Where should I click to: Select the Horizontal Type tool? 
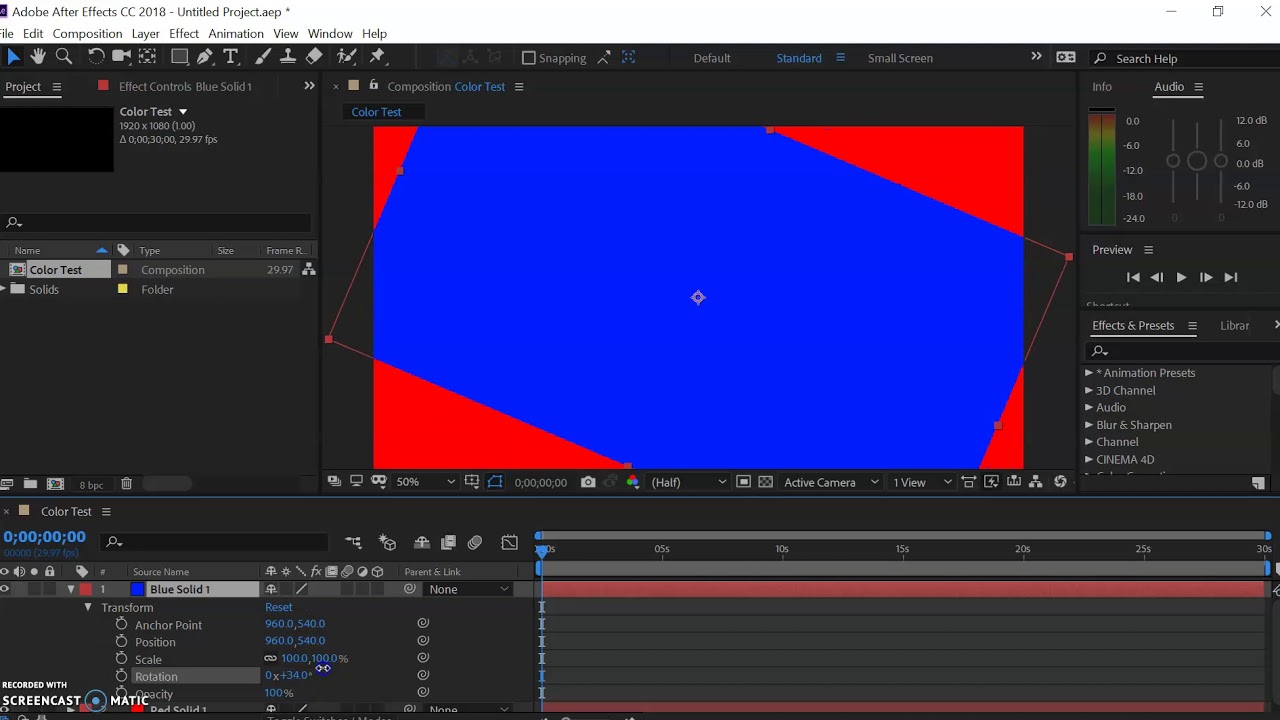tap(231, 57)
